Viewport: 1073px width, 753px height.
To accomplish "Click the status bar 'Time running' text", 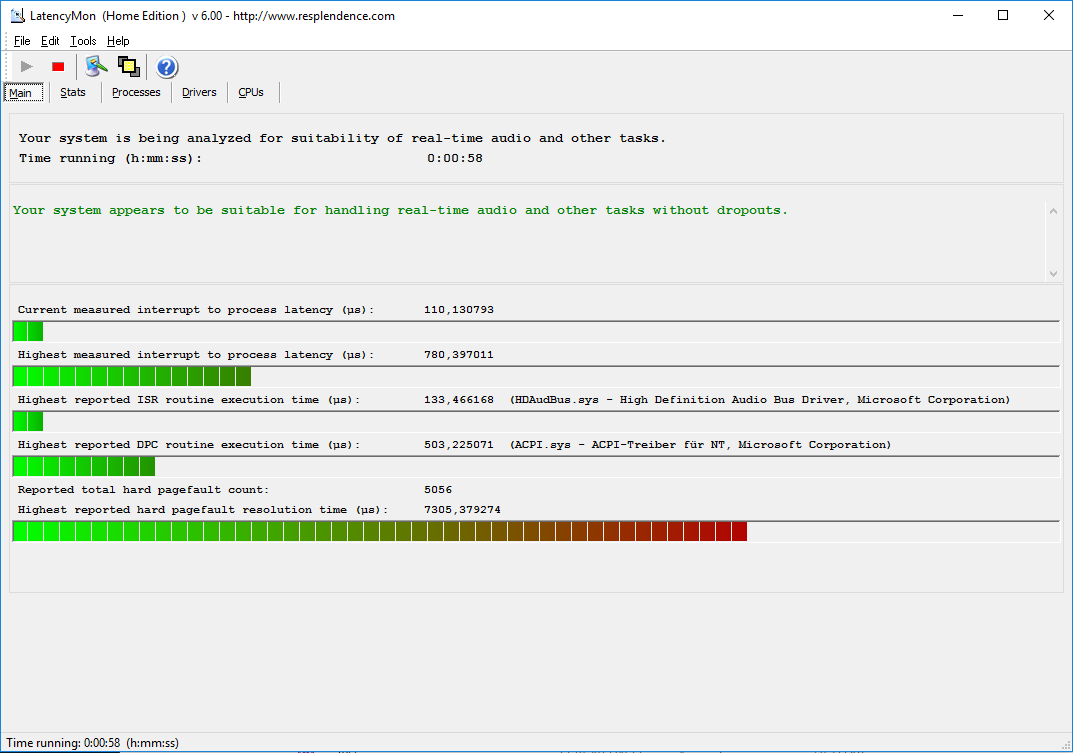I will pyautogui.click(x=92, y=743).
